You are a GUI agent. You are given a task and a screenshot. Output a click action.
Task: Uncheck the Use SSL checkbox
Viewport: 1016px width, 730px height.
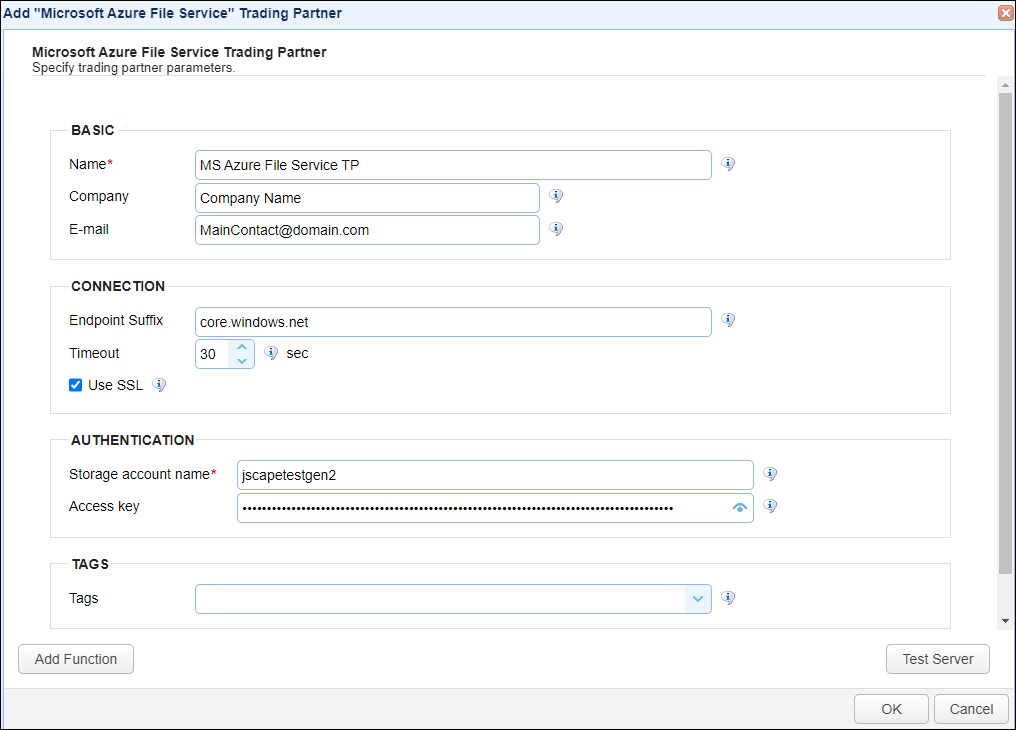click(x=75, y=385)
